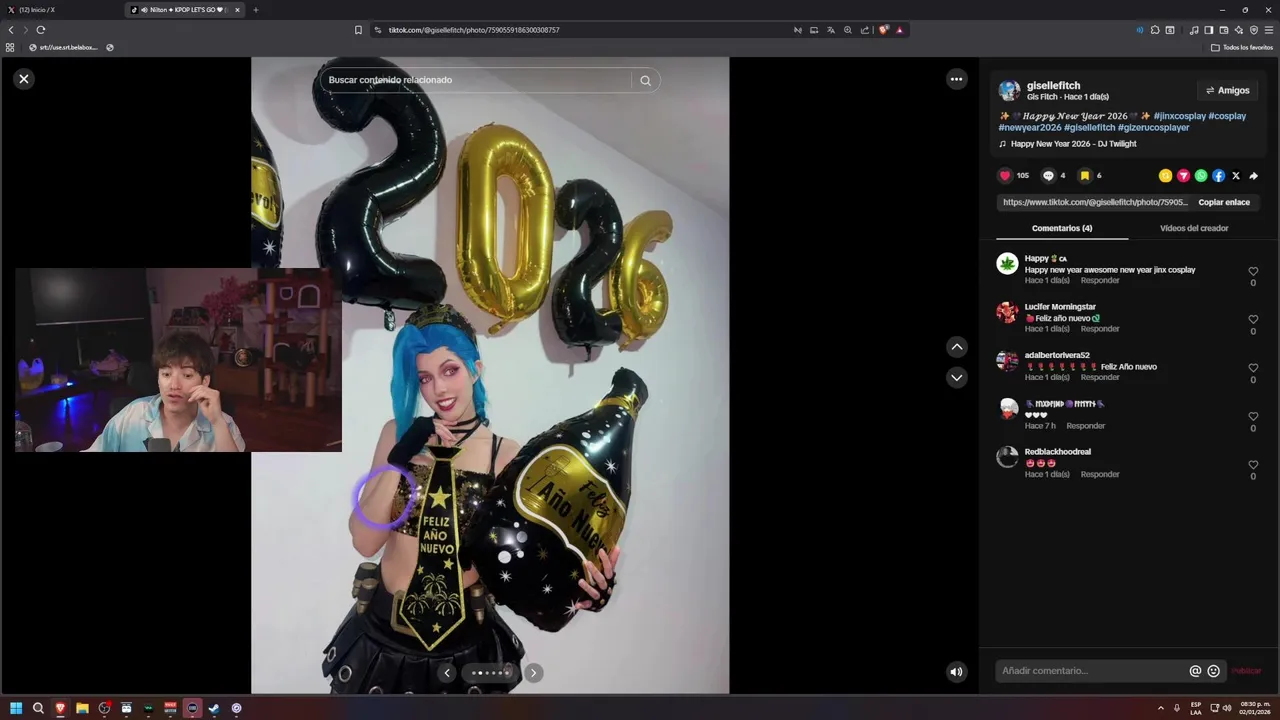Switch to the '(12) Inicio / X' browser tab
This screenshot has width=1280, height=720.
click(x=62, y=10)
